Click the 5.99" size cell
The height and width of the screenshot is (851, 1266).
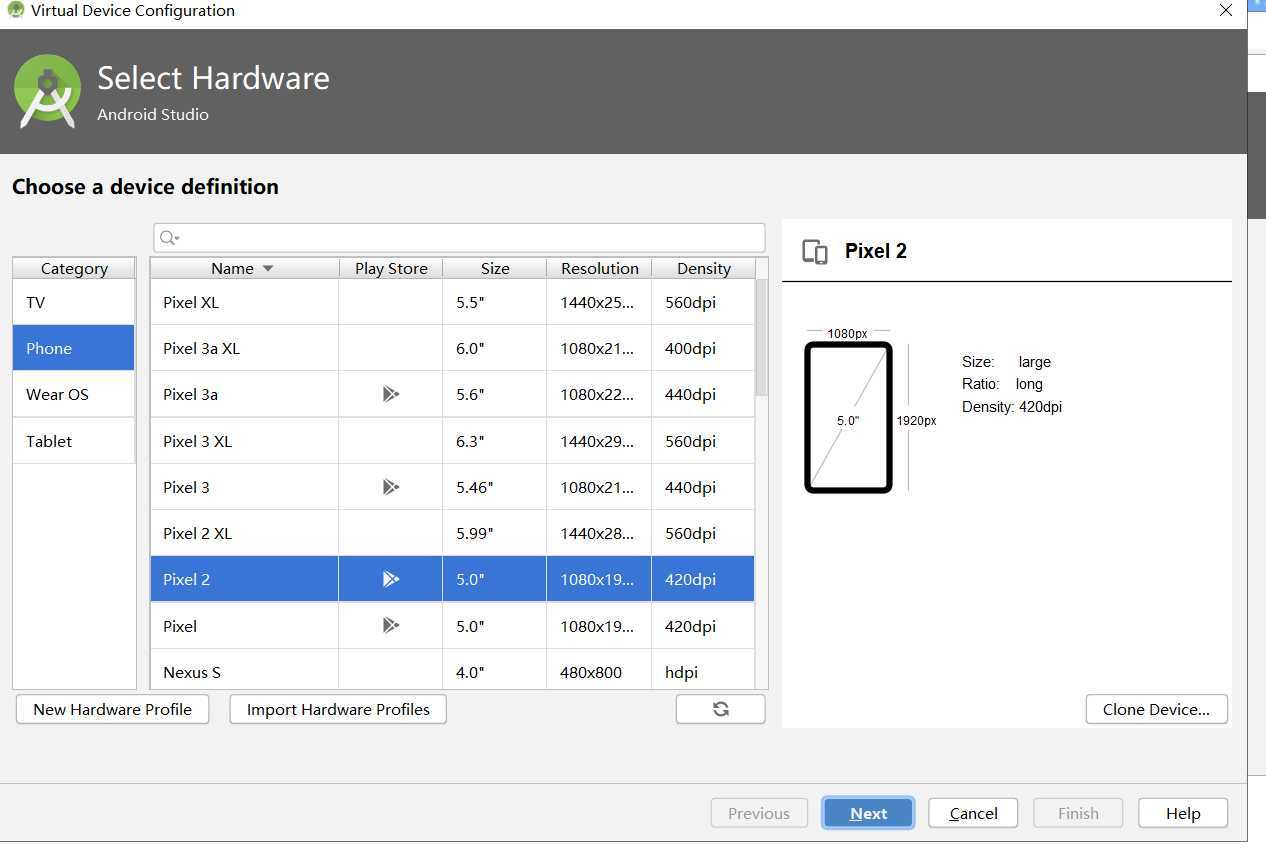[x=495, y=533]
